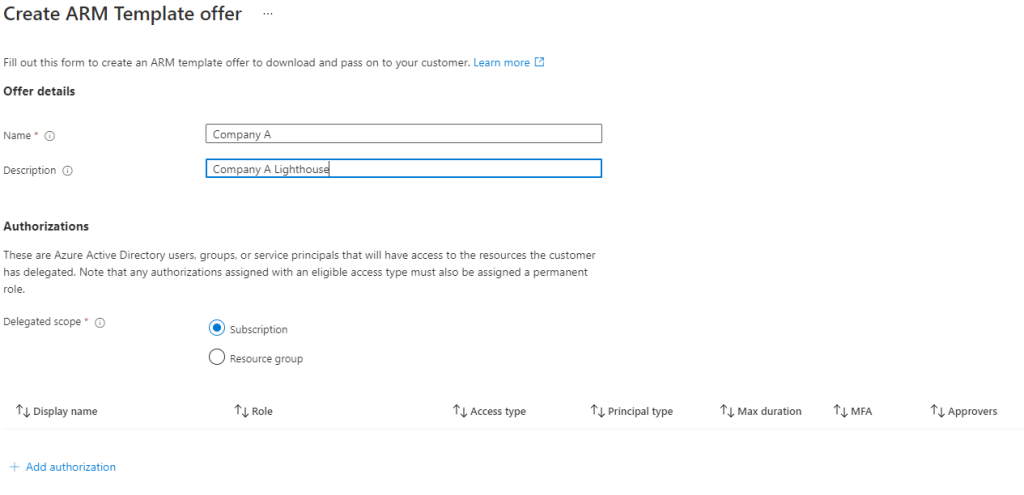The image size is (1024, 495).
Task: Click the sort arrows icon for Role
Action: point(241,411)
